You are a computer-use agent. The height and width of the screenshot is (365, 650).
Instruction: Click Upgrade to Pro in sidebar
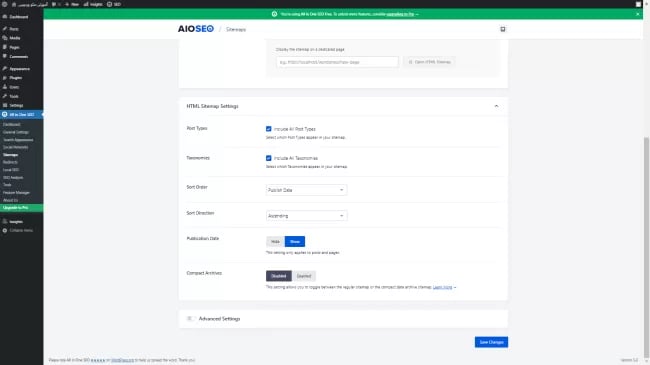click(22, 207)
